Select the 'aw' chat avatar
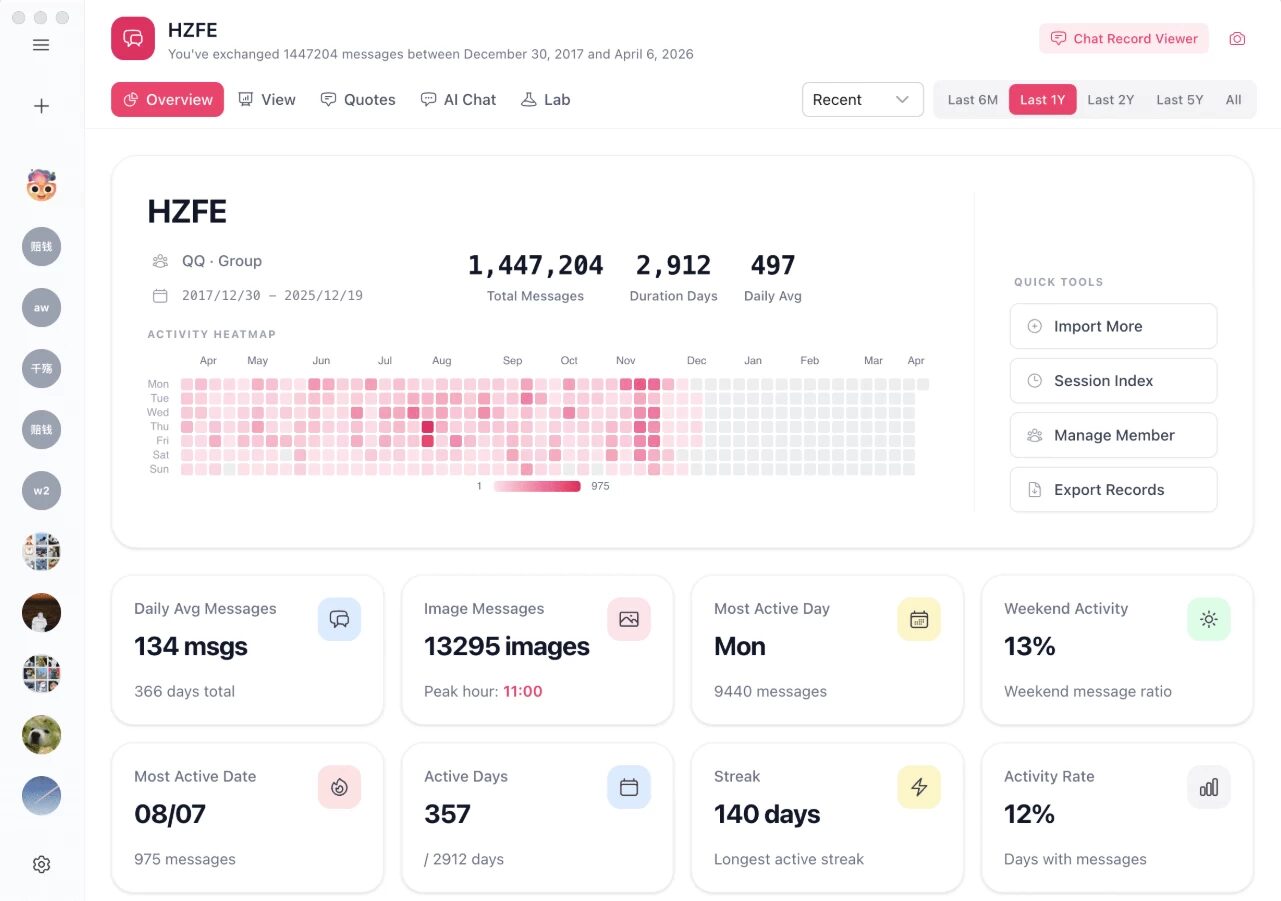The image size is (1281, 901). pos(41,308)
